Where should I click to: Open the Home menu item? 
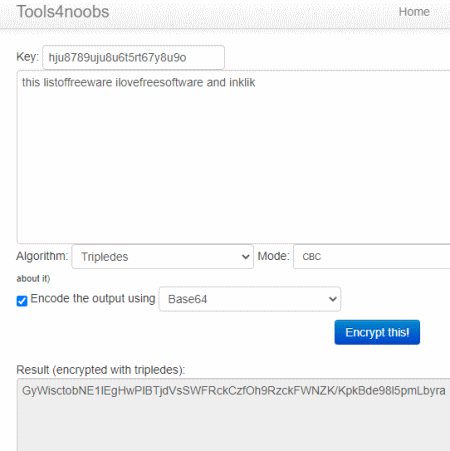tap(414, 12)
